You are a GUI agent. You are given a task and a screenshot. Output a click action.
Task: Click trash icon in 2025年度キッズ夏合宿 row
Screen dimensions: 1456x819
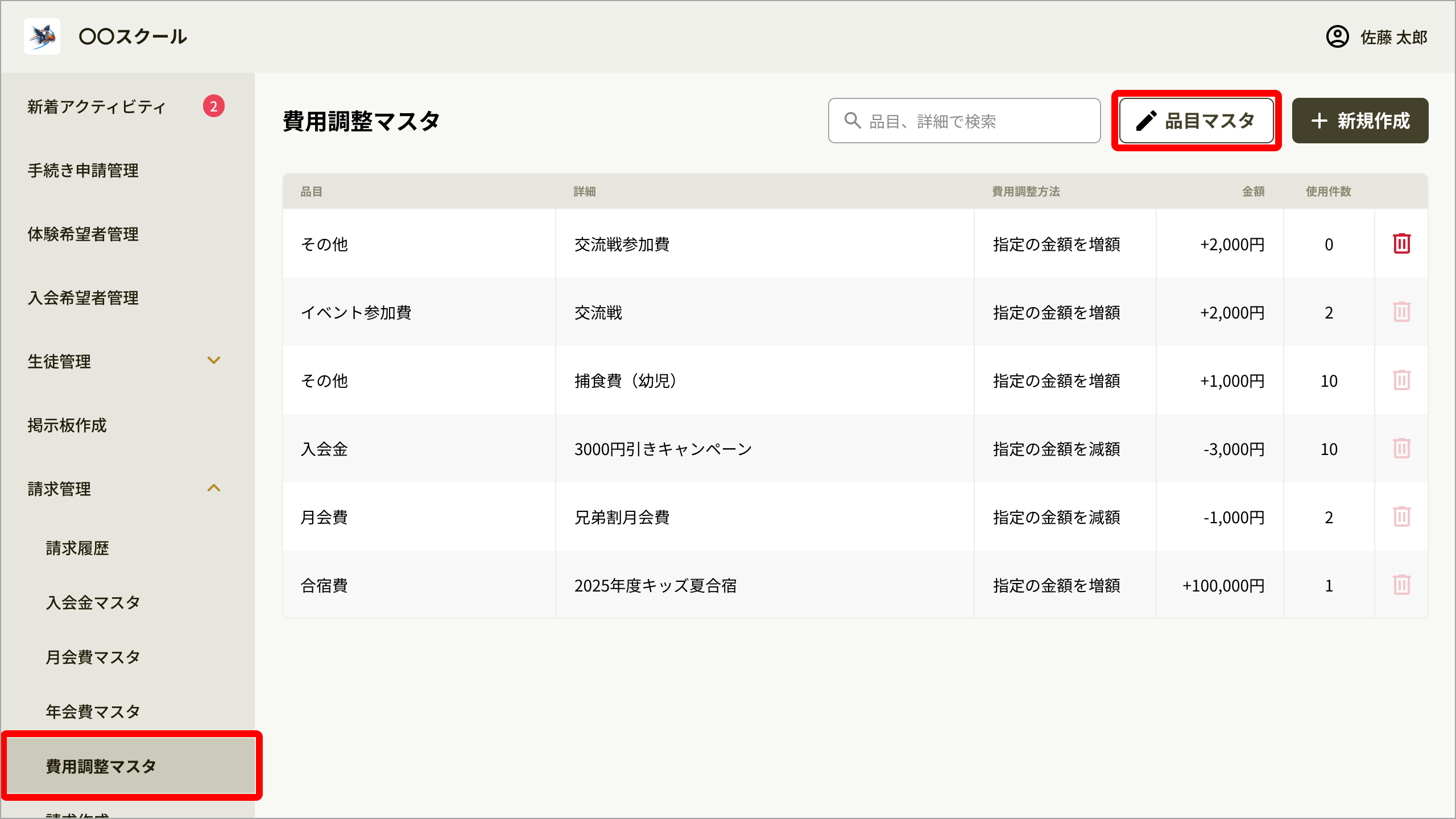pyautogui.click(x=1401, y=585)
